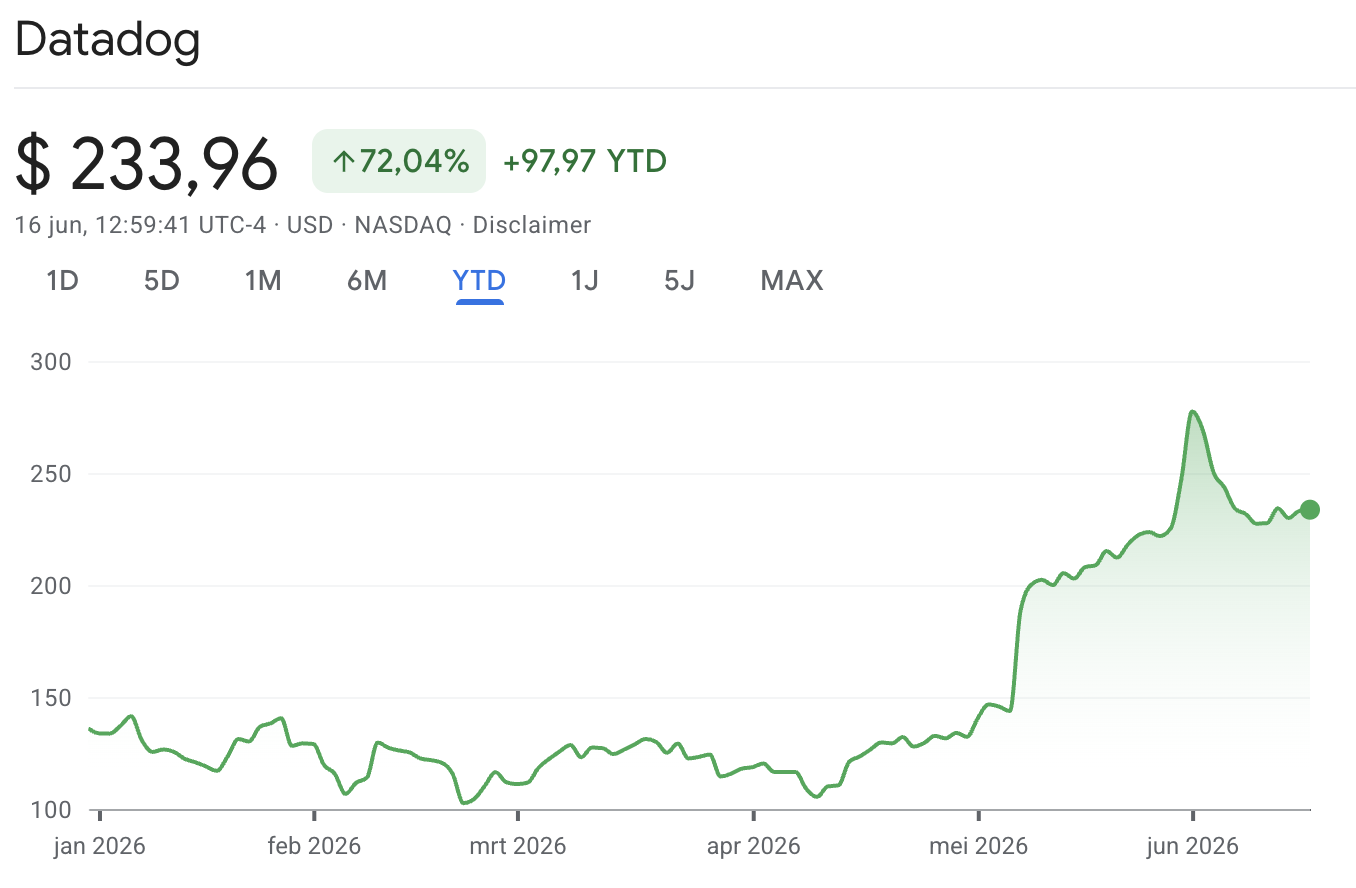Click the 150 y-axis label
1356x888 pixels.
click(x=52, y=698)
